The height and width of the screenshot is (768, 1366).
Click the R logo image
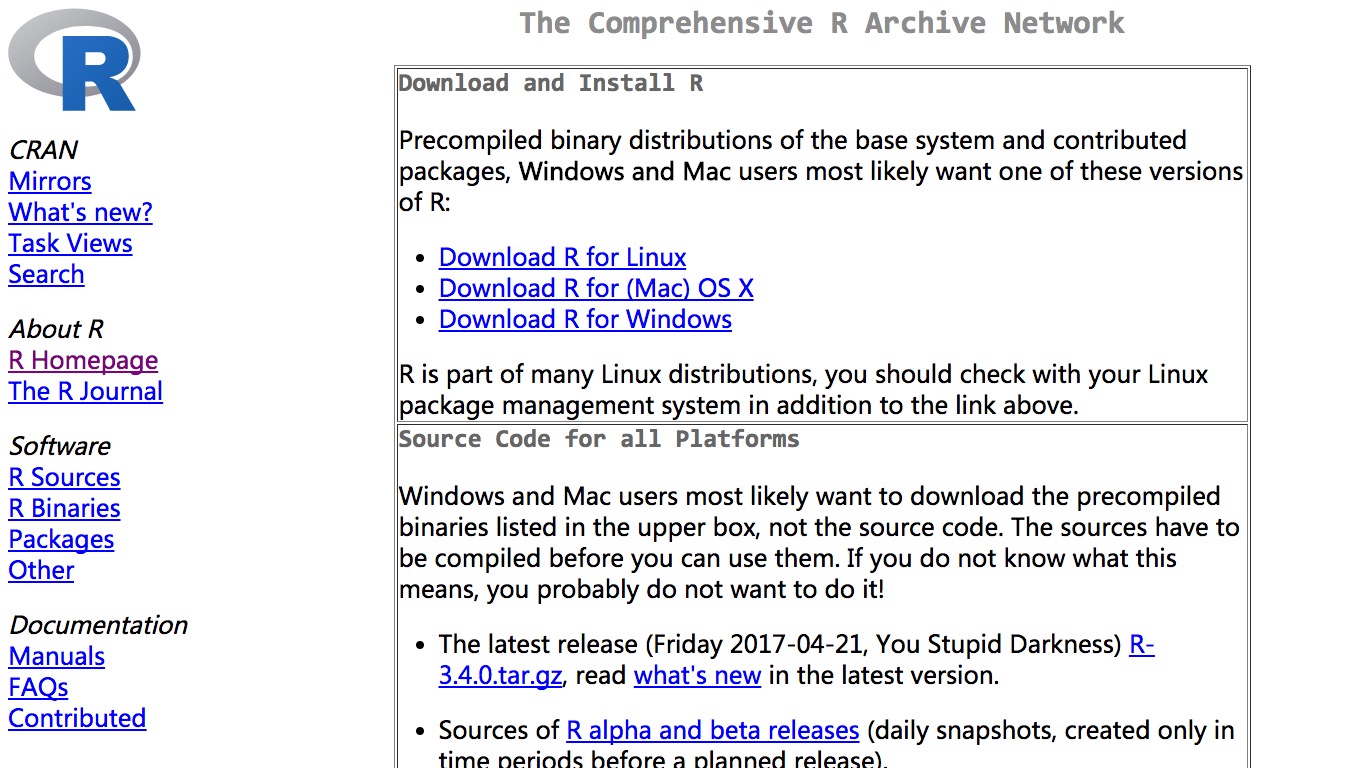pos(74,59)
